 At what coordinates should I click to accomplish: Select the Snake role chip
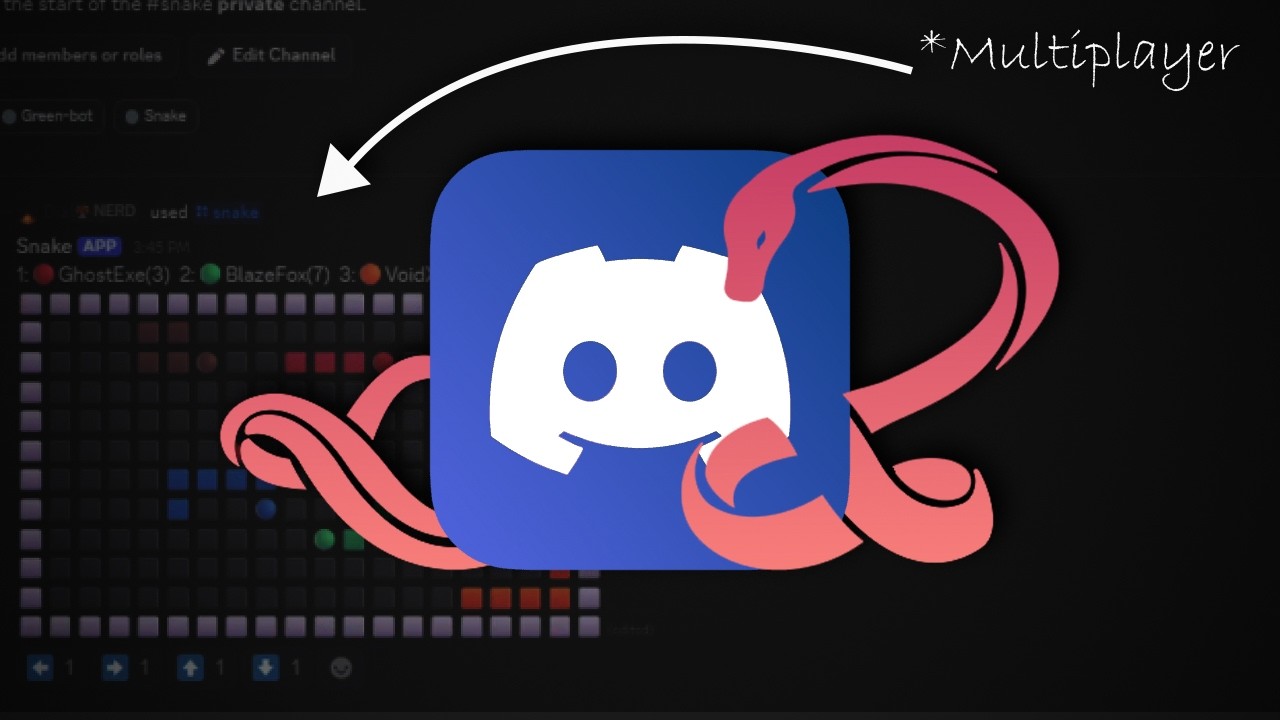click(156, 116)
